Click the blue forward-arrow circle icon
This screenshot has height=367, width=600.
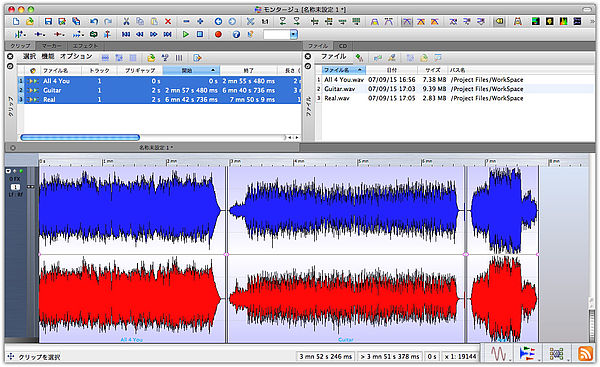click(232, 21)
